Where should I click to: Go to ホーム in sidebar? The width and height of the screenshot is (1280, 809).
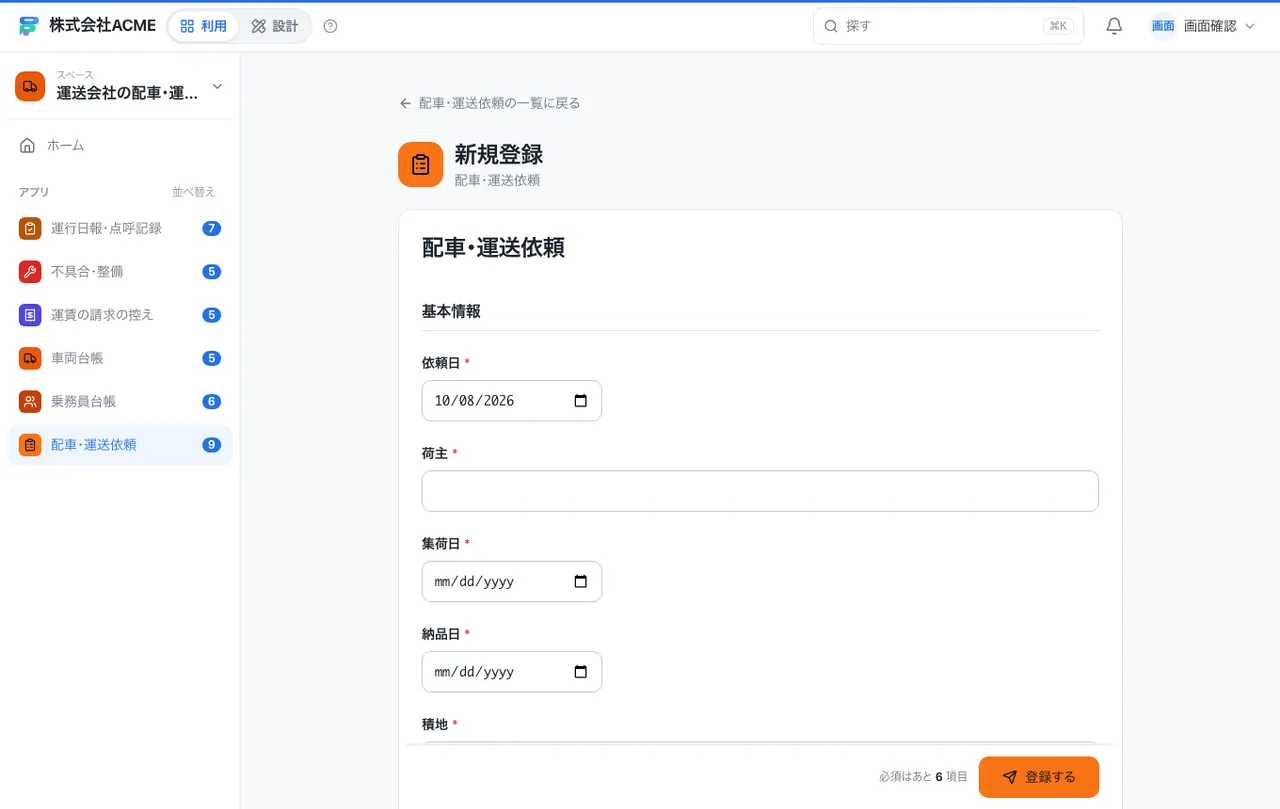tap(120, 146)
